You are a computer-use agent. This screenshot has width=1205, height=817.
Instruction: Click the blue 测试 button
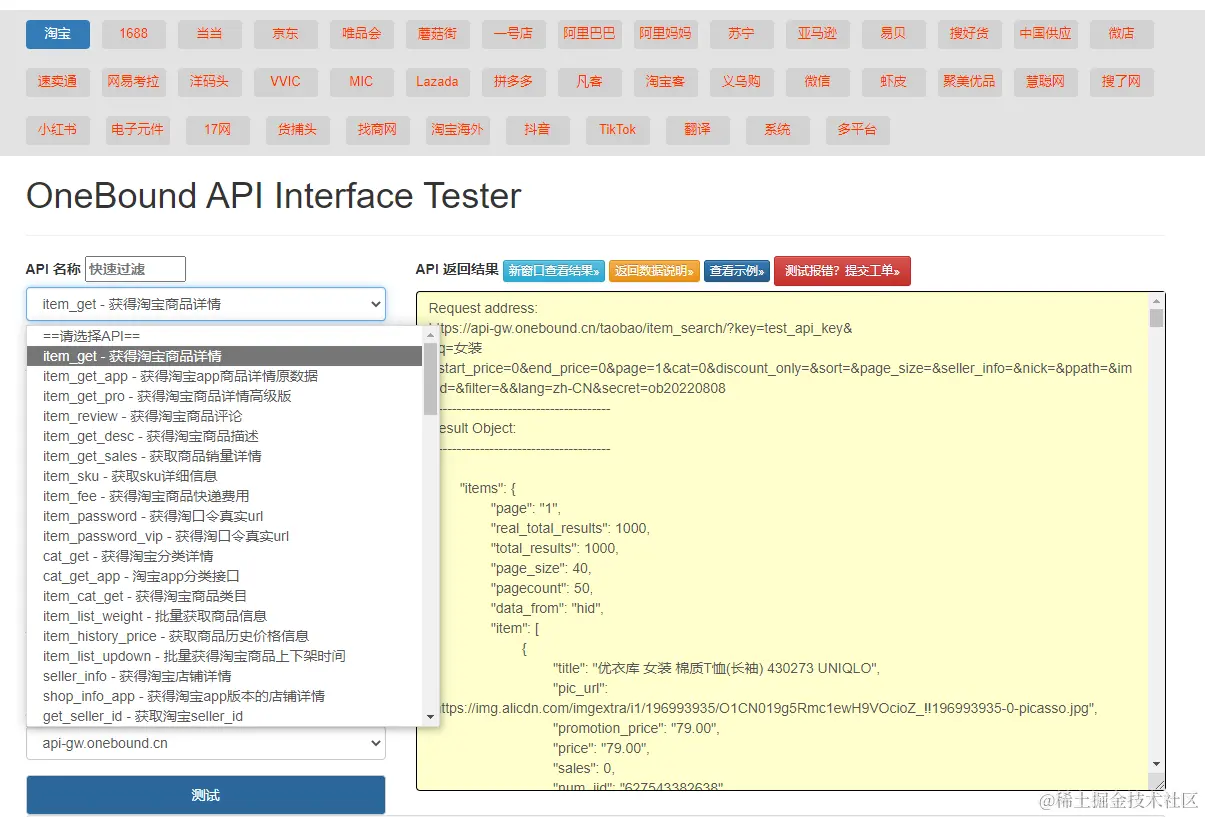tap(205, 795)
